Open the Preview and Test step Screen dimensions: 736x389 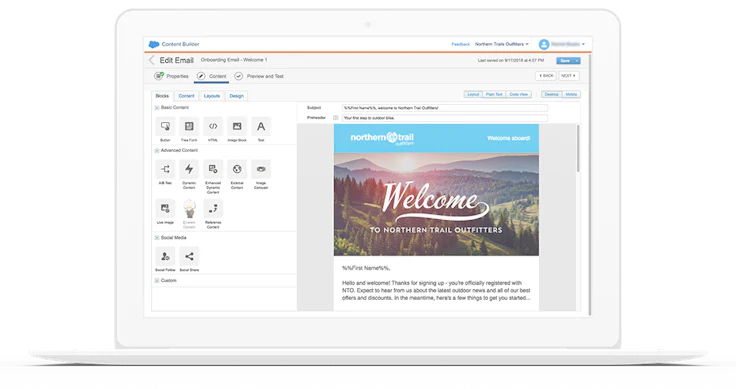pyautogui.click(x=259, y=76)
